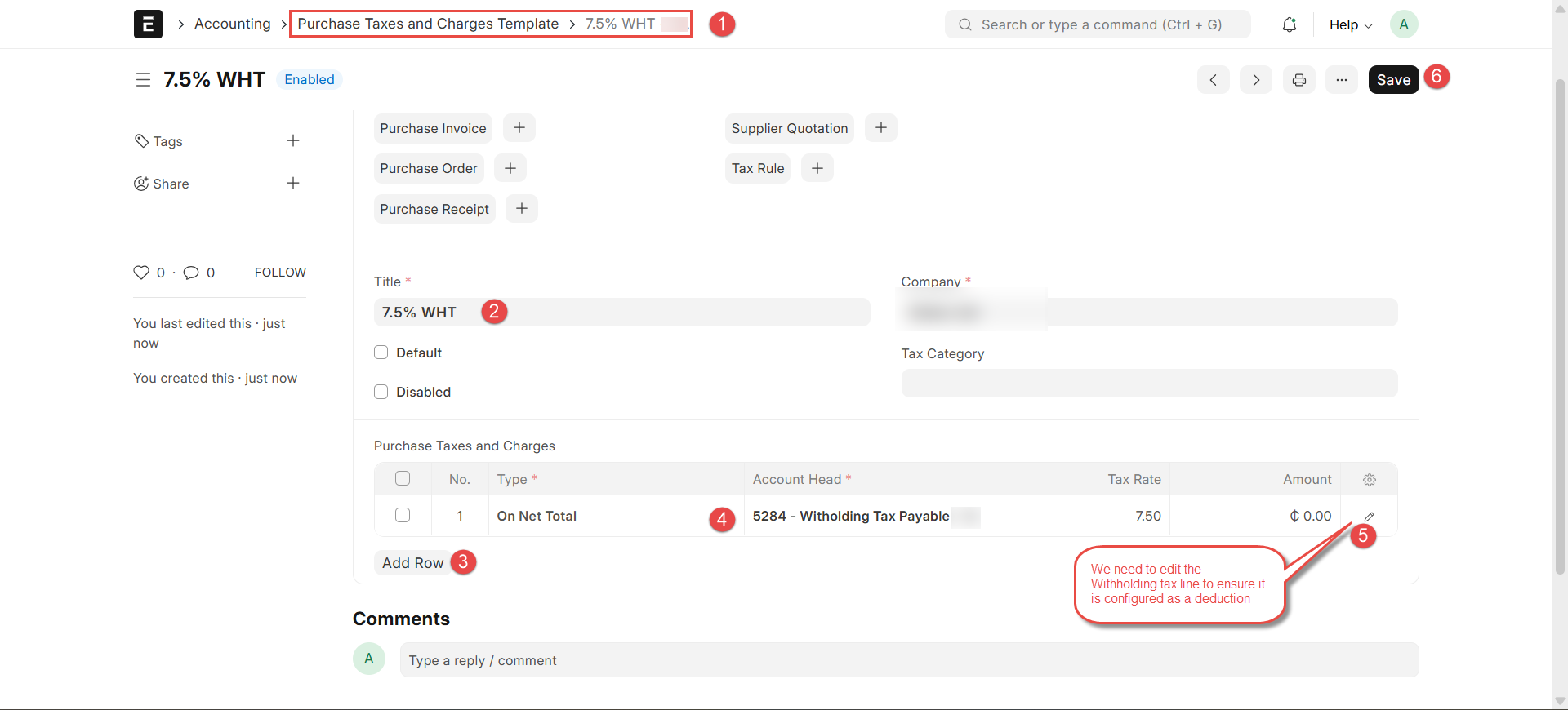Navigate to Accounting breadcrumb
Image resolution: width=1568 pixels, height=710 pixels.
[x=232, y=24]
